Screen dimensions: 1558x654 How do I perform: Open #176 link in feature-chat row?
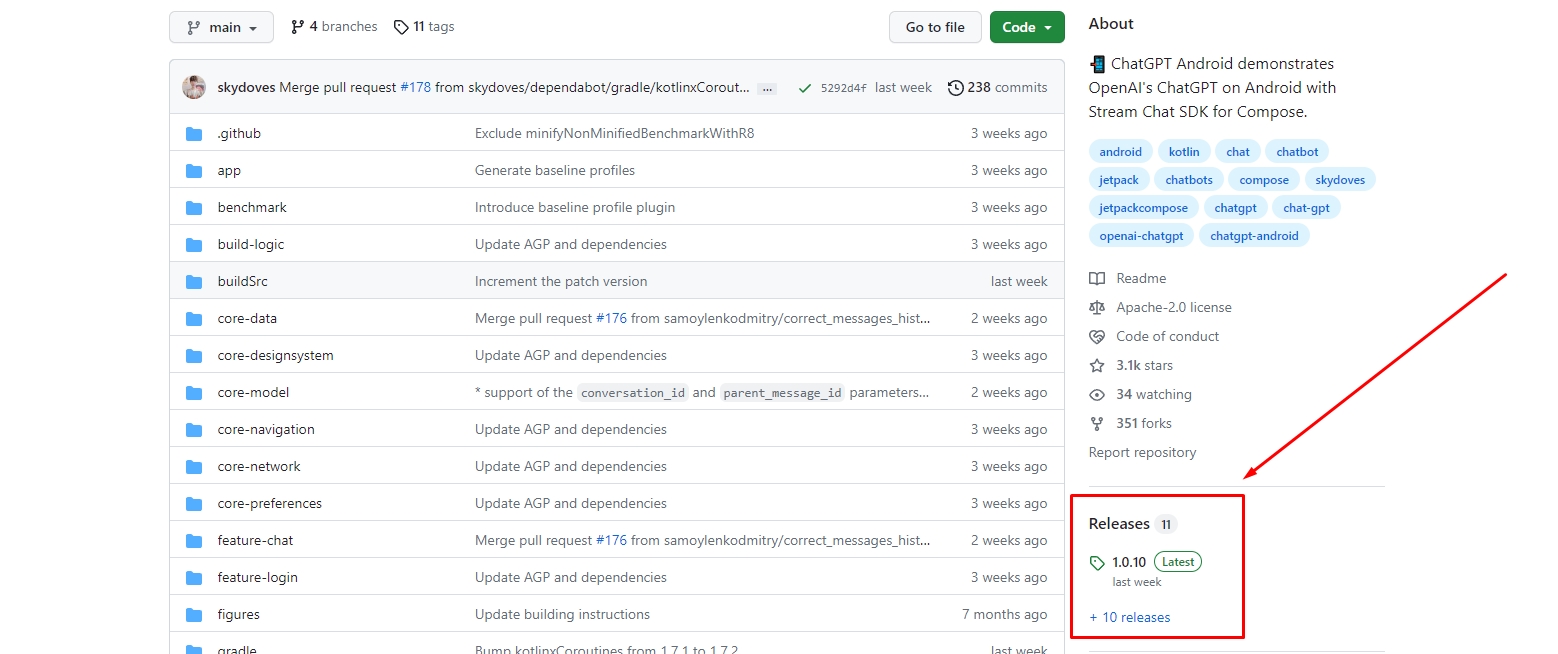pyautogui.click(x=611, y=540)
